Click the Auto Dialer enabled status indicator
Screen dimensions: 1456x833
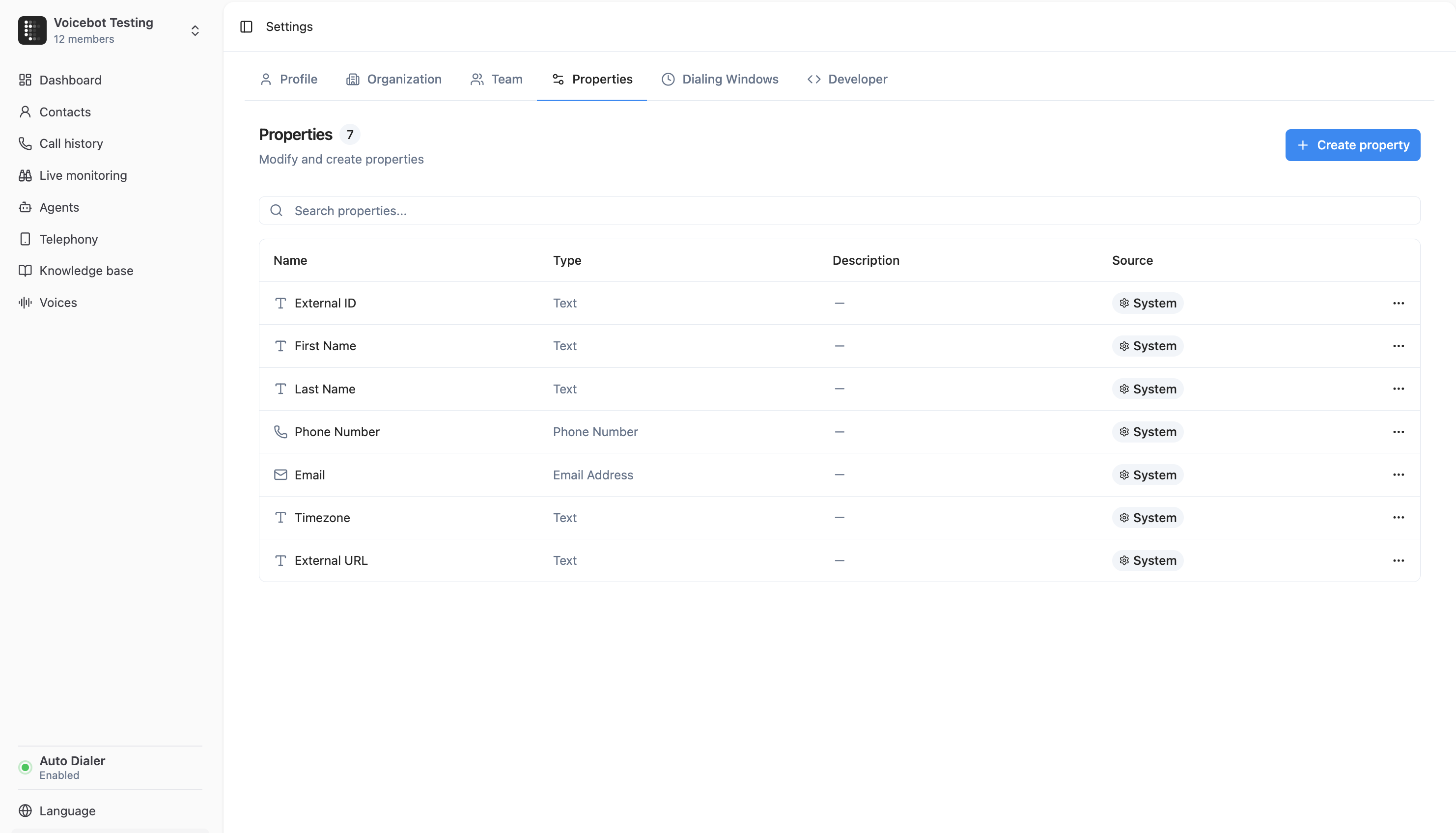point(25,767)
